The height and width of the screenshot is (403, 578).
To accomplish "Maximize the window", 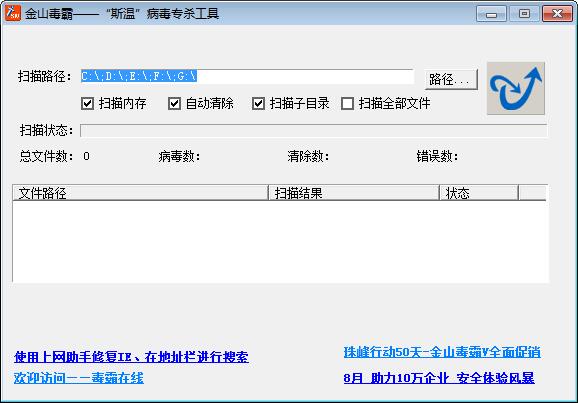I will 524,14.
